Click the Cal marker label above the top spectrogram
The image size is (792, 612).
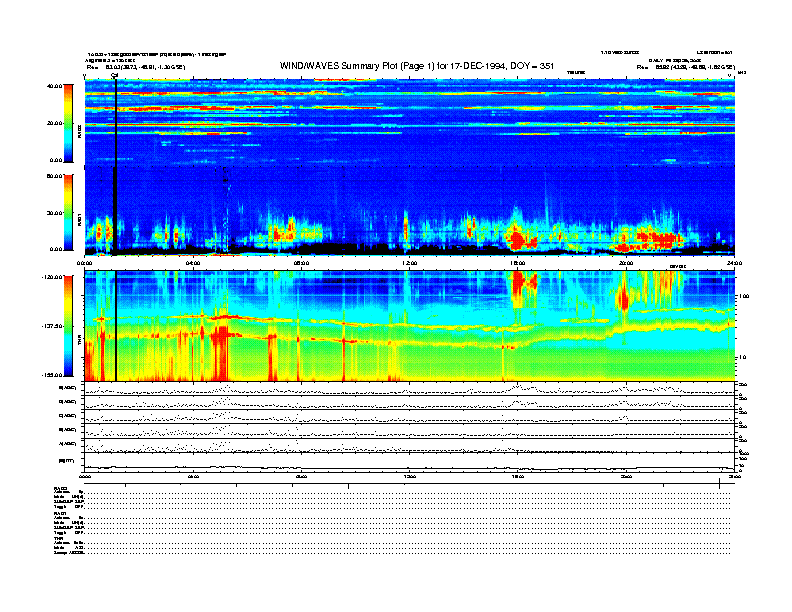[x=114, y=75]
